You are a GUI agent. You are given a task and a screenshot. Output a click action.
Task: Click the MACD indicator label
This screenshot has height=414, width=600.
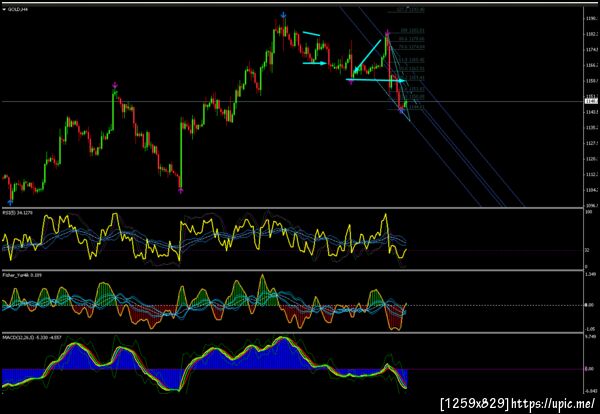pos(32,337)
